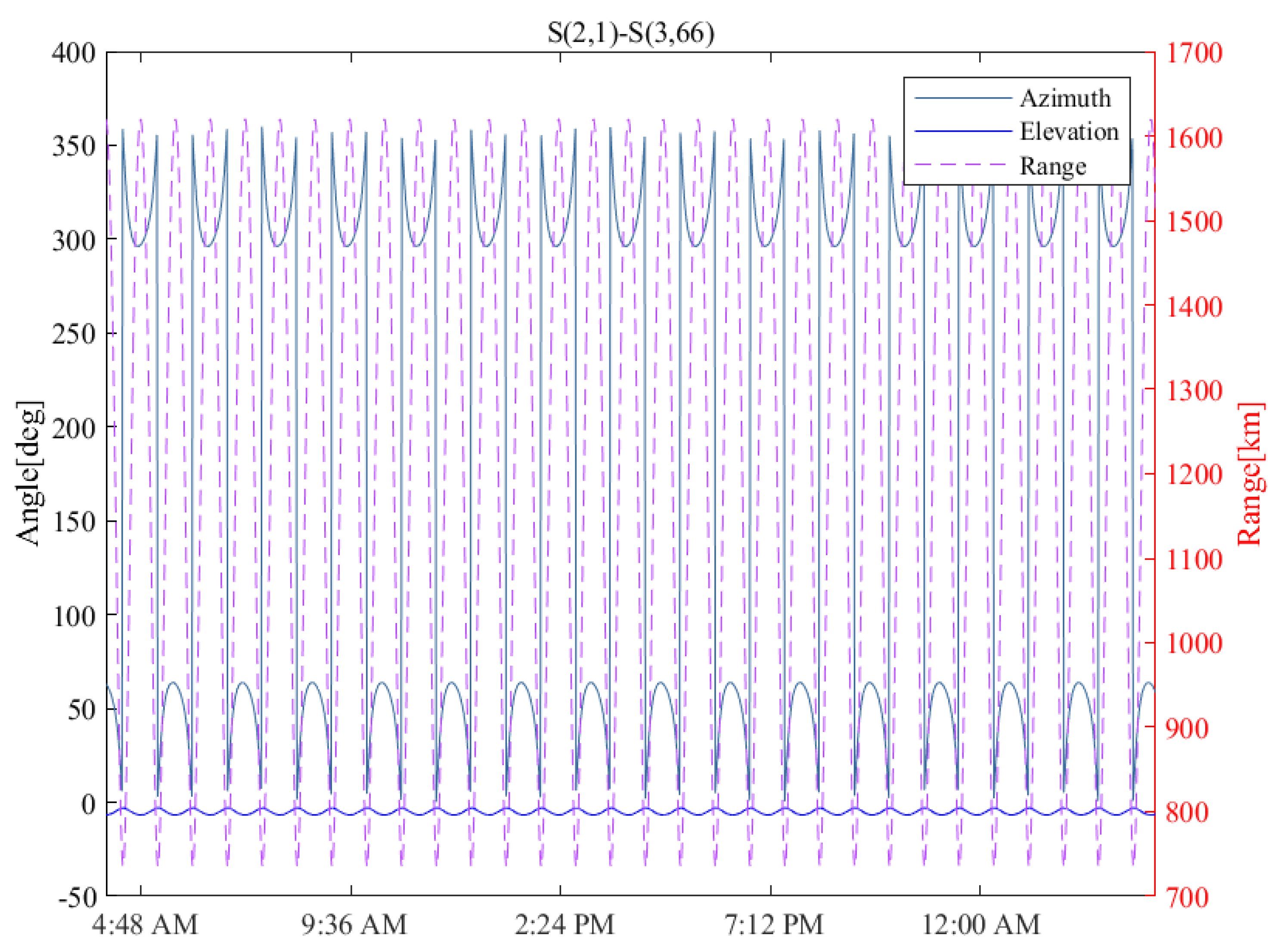Click the 2:24 PM time tick label

pyautogui.click(x=564, y=925)
